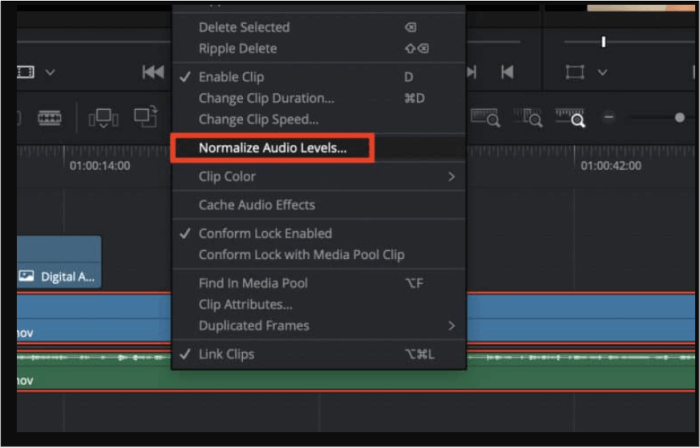The image size is (700, 448).
Task: Select the Digital A... image clip
Action: (59, 262)
